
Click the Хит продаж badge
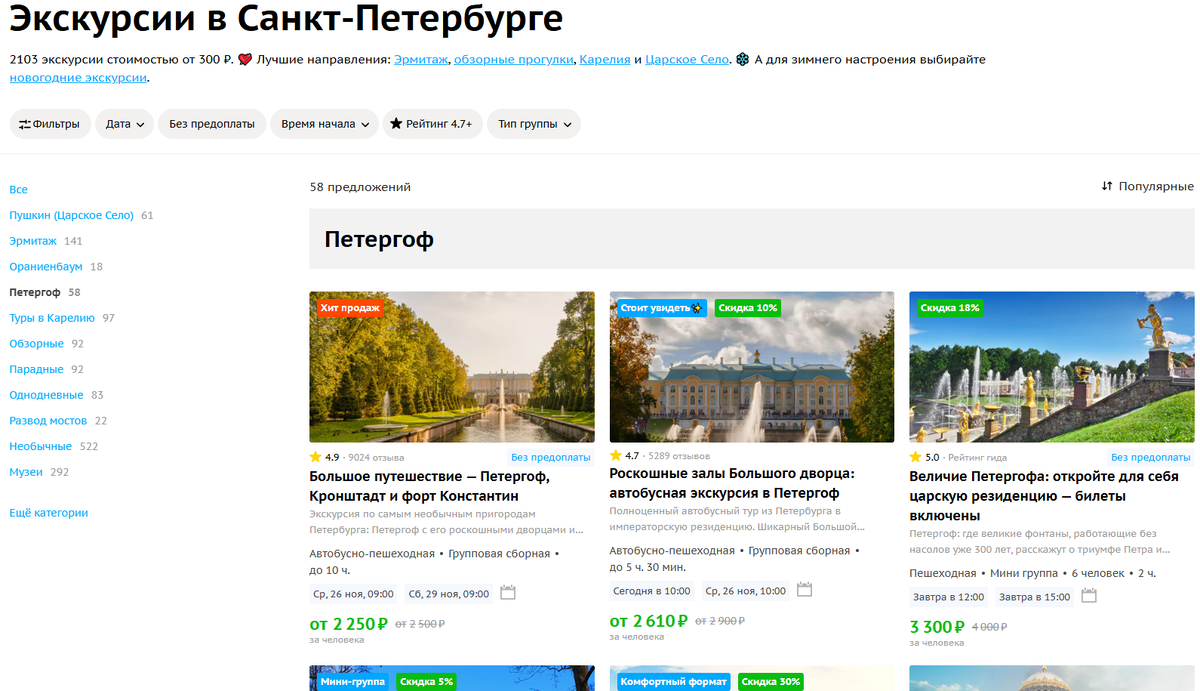pos(350,308)
